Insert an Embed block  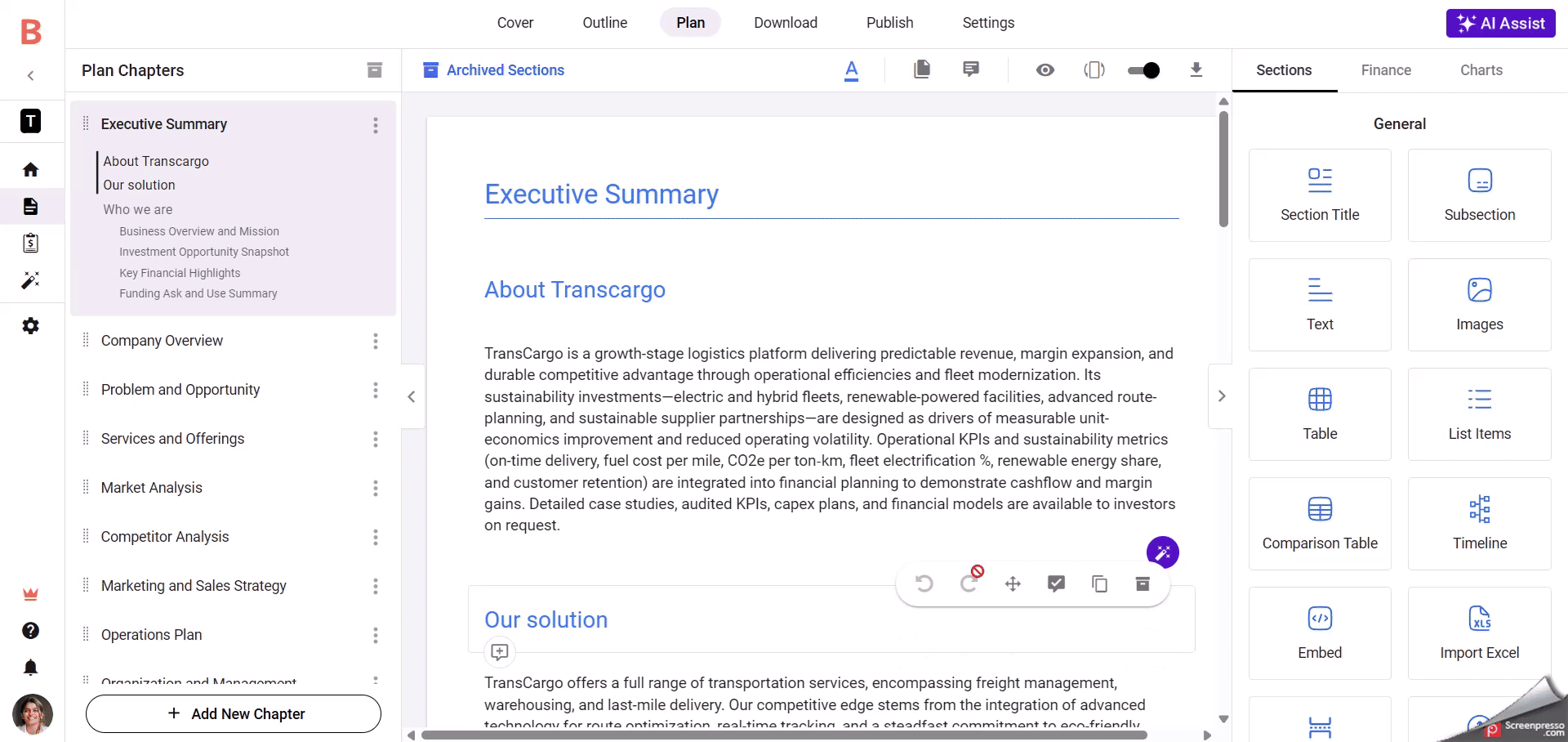[1320, 633]
